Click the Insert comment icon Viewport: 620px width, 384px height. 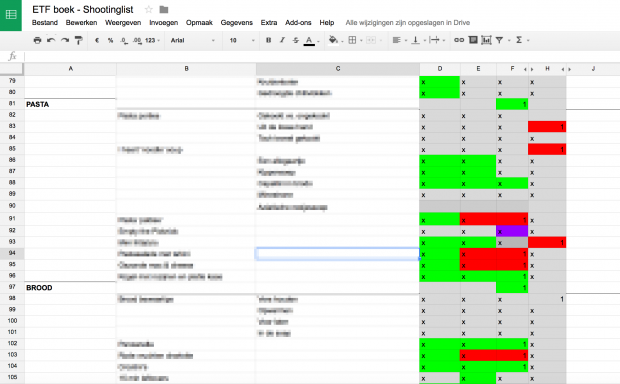[x=473, y=40]
